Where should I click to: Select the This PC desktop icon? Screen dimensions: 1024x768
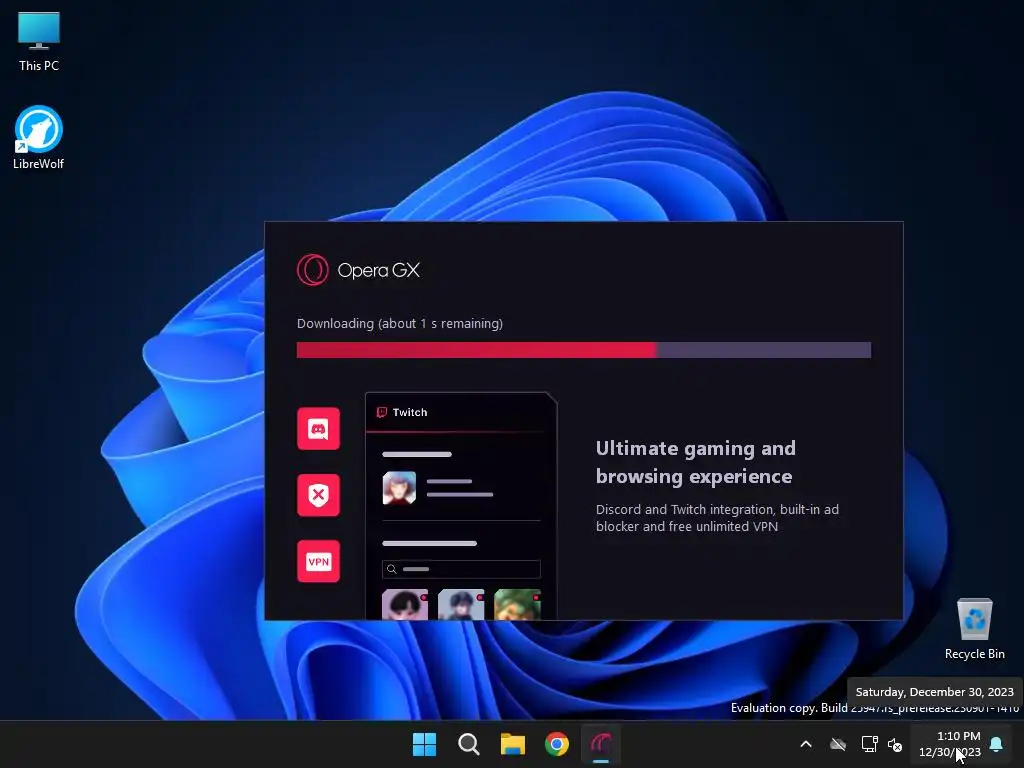click(39, 42)
